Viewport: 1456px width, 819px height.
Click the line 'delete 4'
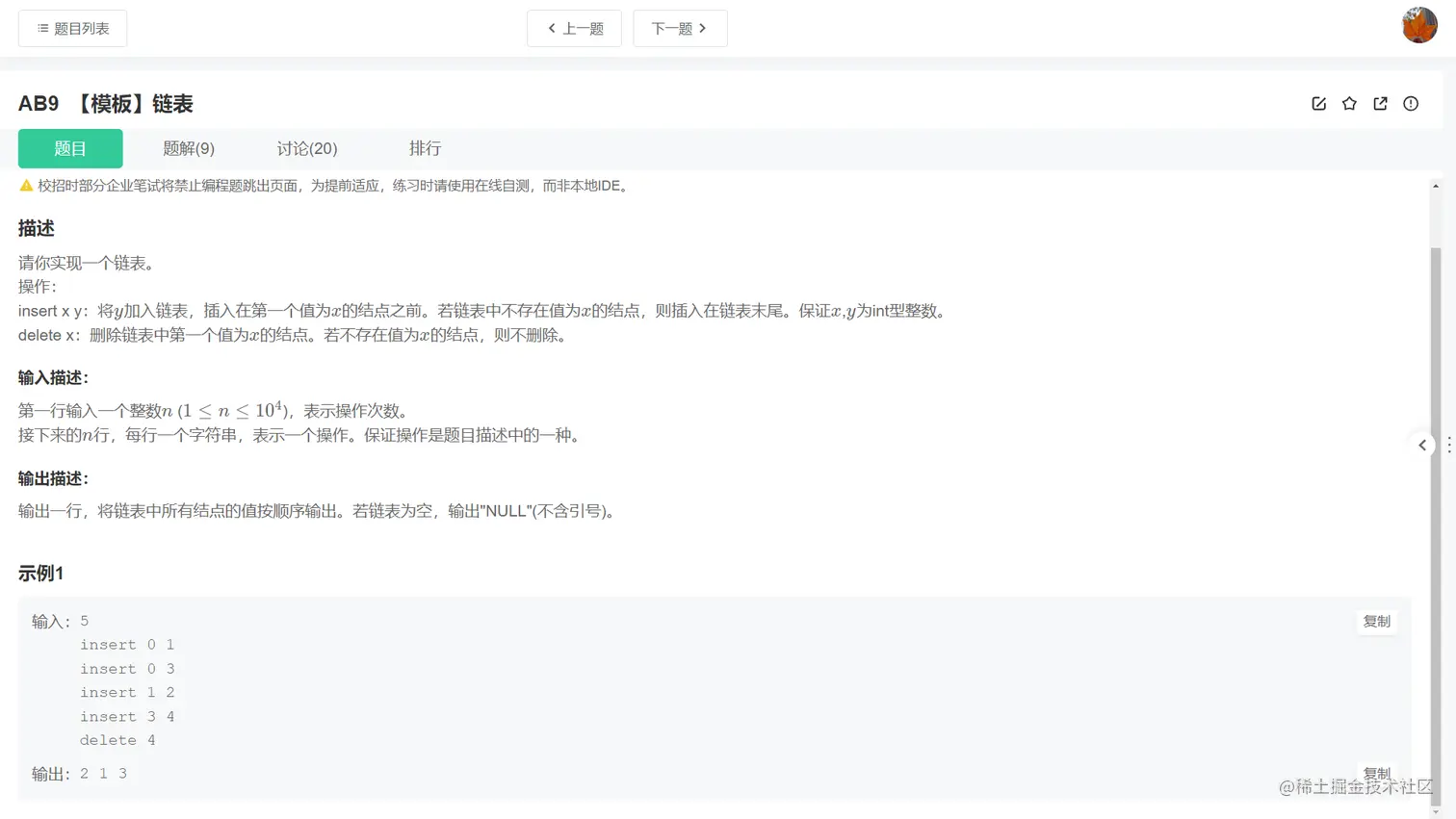(x=117, y=740)
